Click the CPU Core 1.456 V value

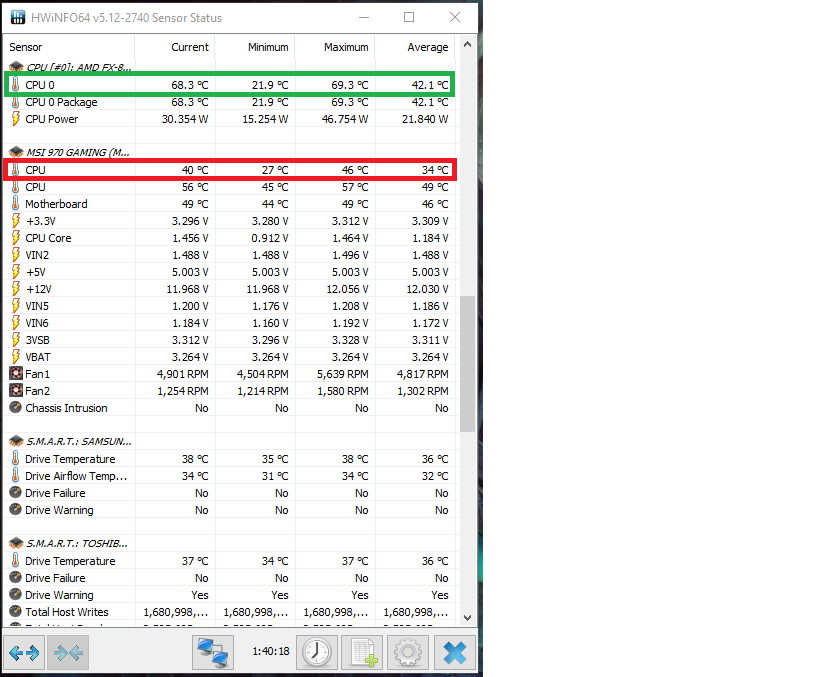190,238
